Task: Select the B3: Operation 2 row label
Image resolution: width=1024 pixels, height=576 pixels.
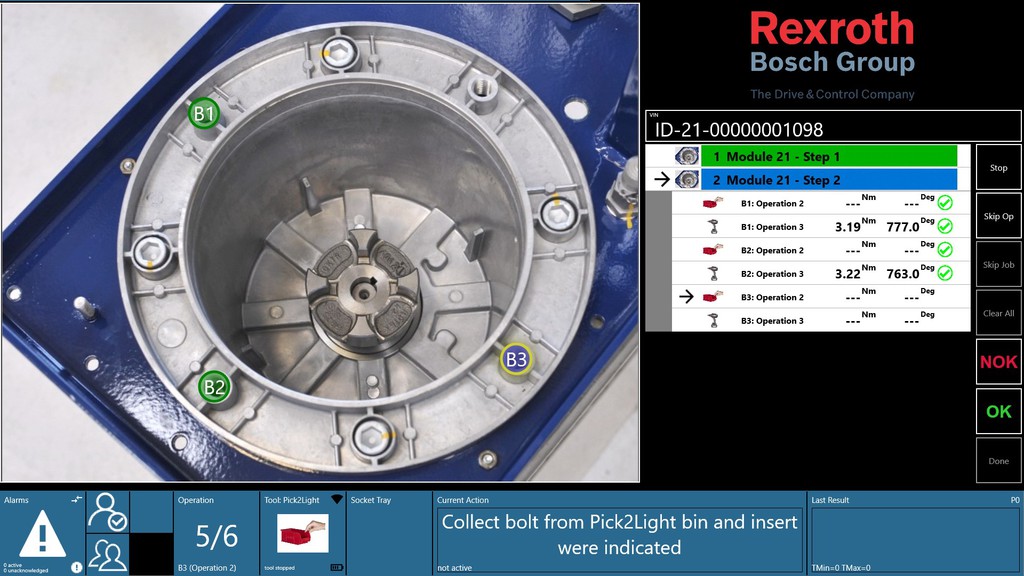Action: [772, 298]
